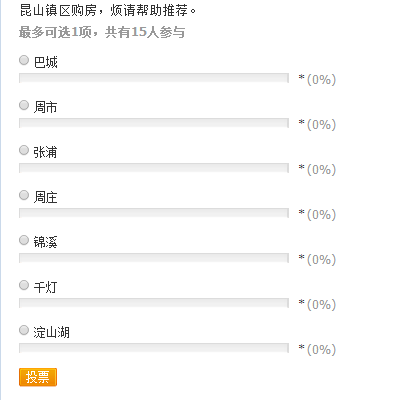
Task: Click the 周市 option label text
Action: [x=46, y=107]
